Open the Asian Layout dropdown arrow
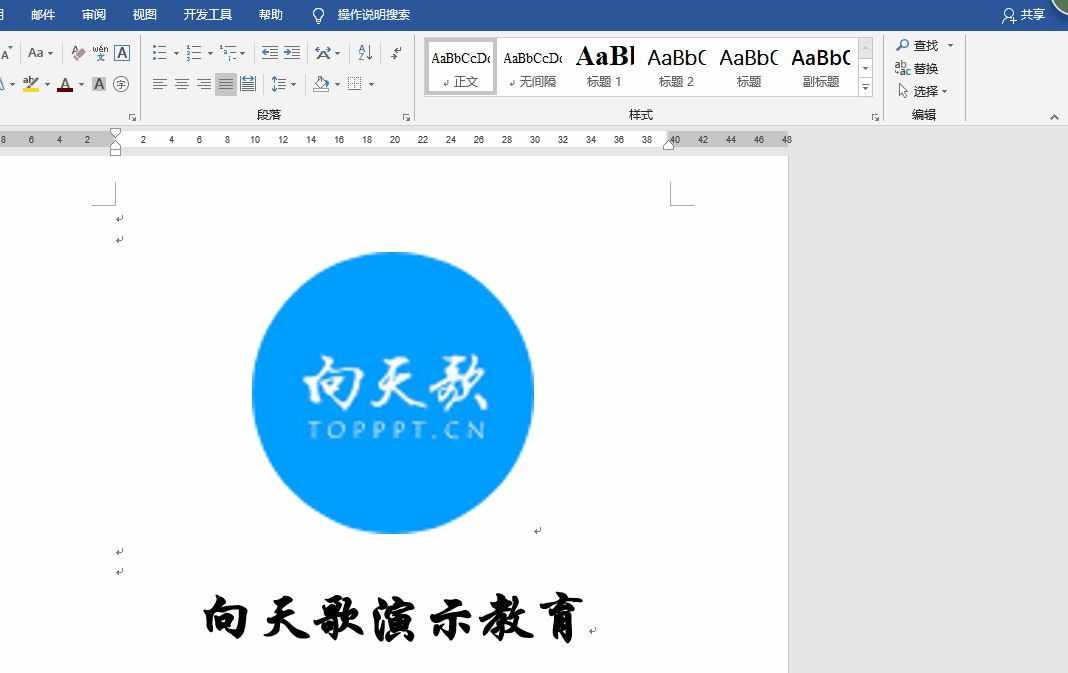This screenshot has height=673, width=1068. click(338, 53)
